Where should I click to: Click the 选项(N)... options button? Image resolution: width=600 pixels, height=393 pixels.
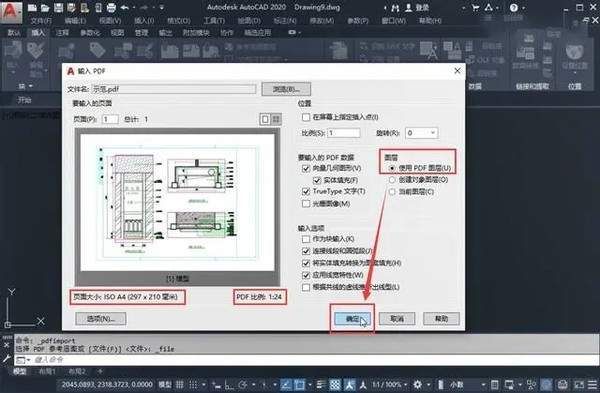point(101,318)
